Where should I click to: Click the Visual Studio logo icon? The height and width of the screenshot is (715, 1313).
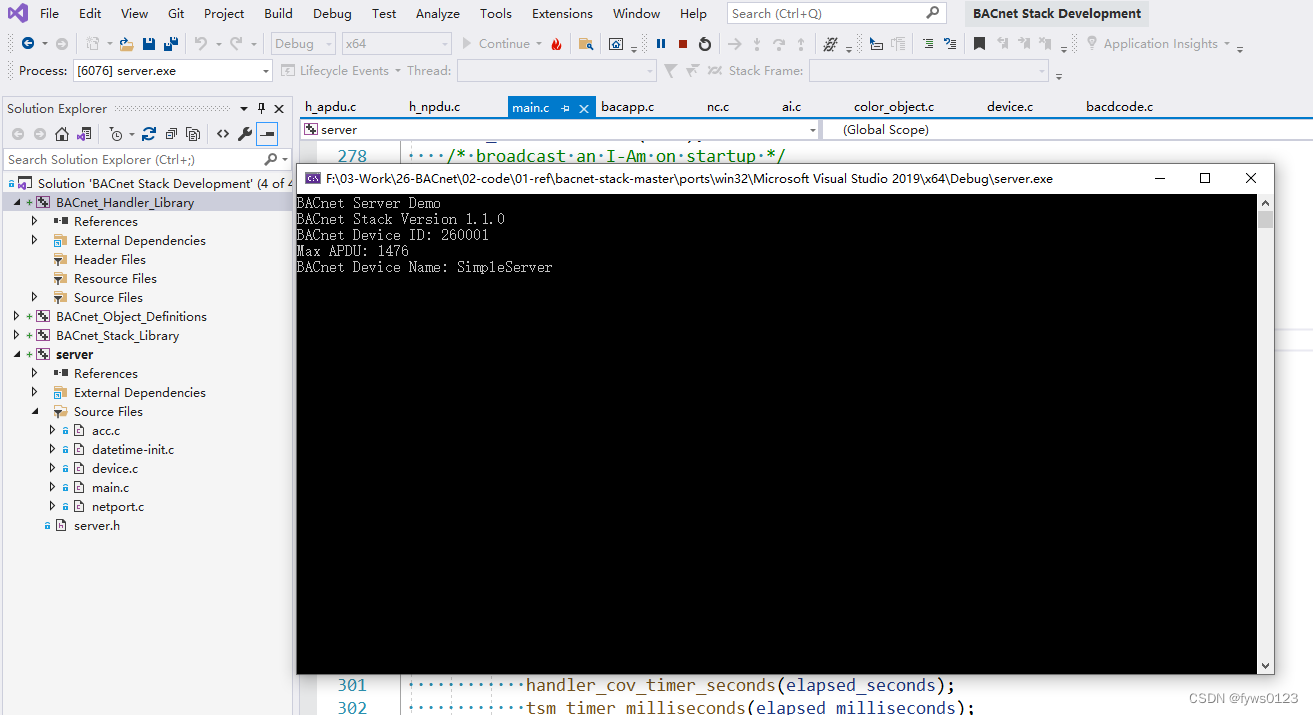coord(18,13)
